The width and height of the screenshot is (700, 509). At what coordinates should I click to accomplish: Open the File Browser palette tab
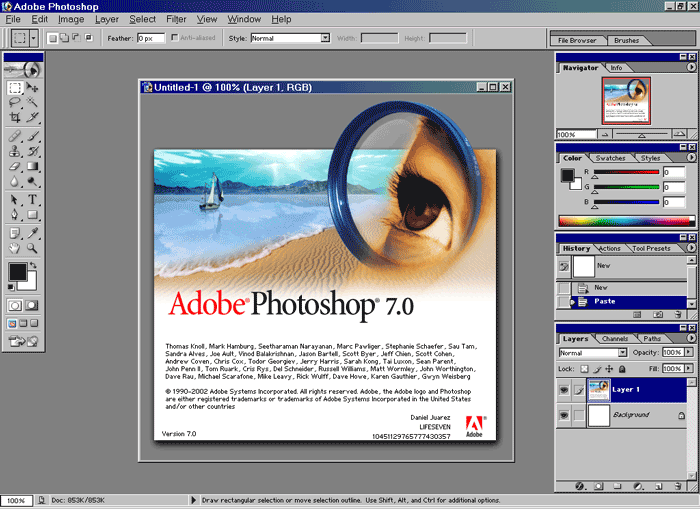[x=577, y=40]
